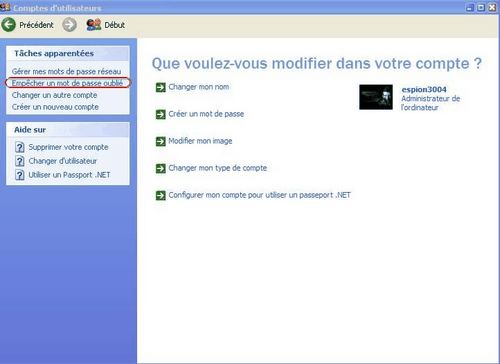The image size is (500, 364).
Task: Maximize the Comptes d'utilisateurs window
Action: pos(481,8)
